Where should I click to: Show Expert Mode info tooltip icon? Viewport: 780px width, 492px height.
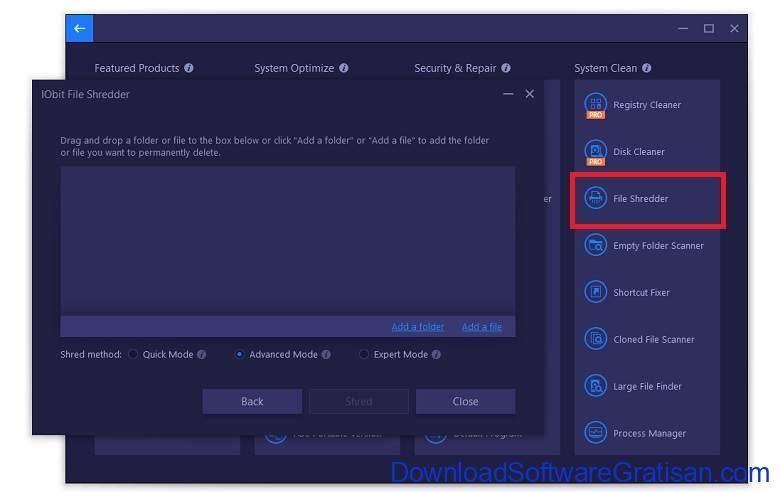point(436,354)
